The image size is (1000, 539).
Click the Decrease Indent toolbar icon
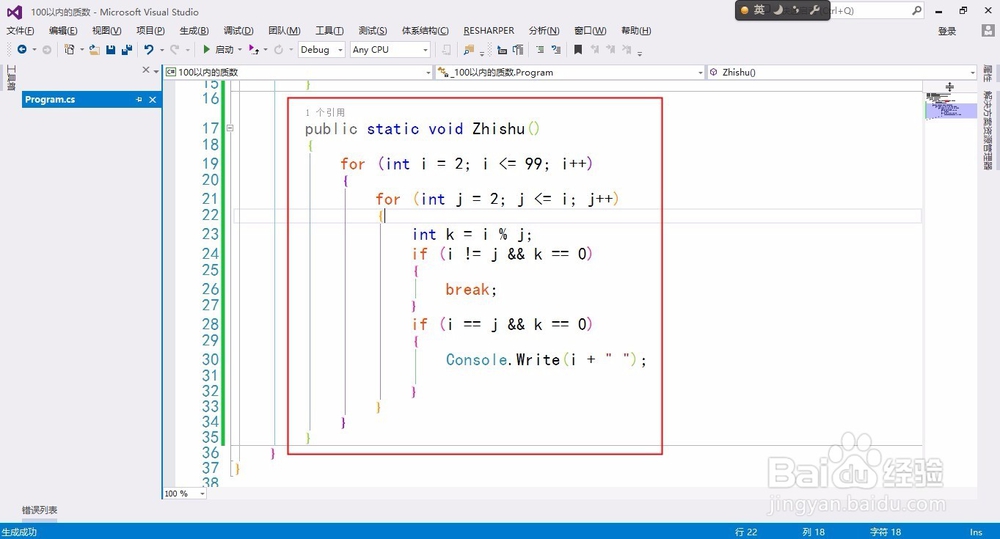point(502,49)
